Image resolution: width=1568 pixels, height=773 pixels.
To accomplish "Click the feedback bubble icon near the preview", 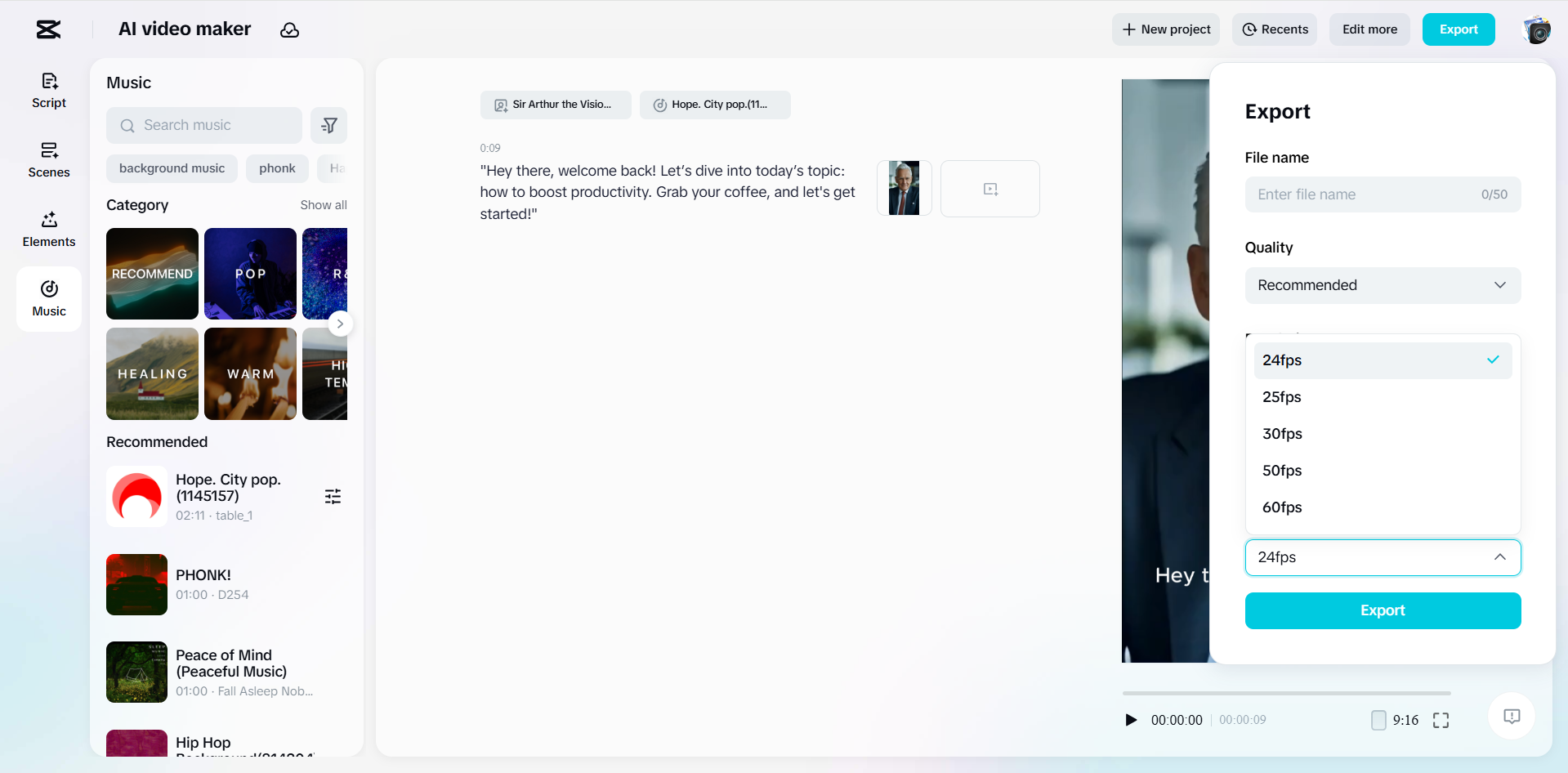I will tap(1511, 717).
